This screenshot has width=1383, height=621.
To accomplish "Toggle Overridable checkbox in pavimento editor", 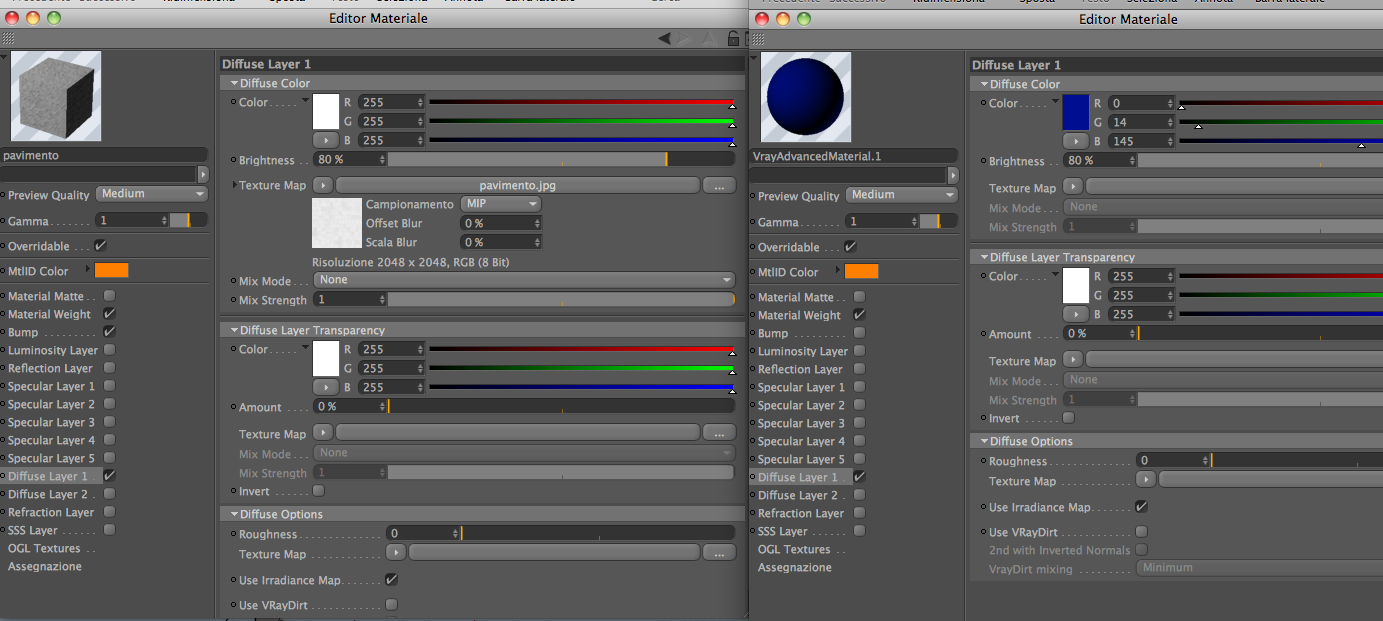I will click(100, 245).
